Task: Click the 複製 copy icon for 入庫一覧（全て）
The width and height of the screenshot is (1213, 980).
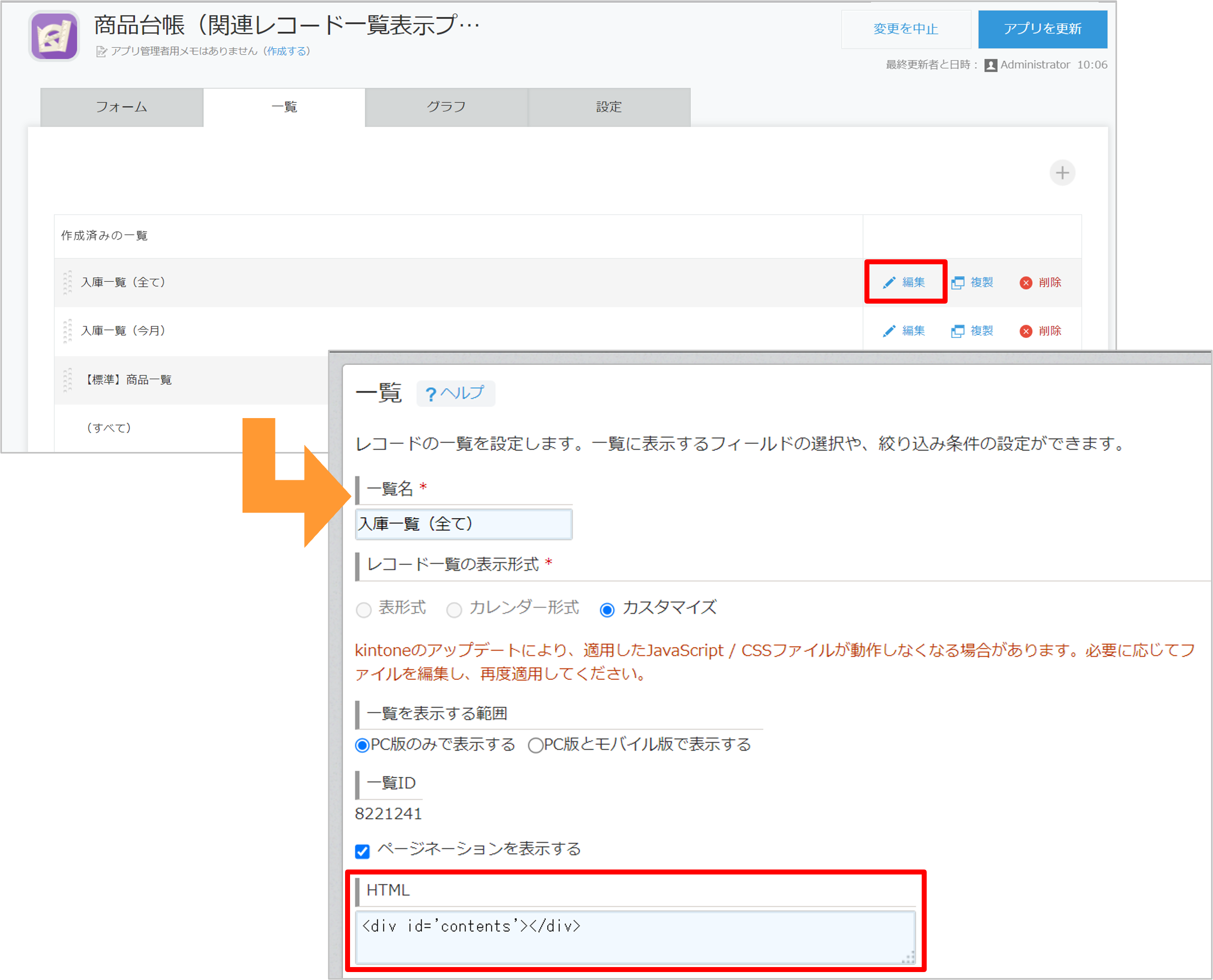Action: point(958,283)
